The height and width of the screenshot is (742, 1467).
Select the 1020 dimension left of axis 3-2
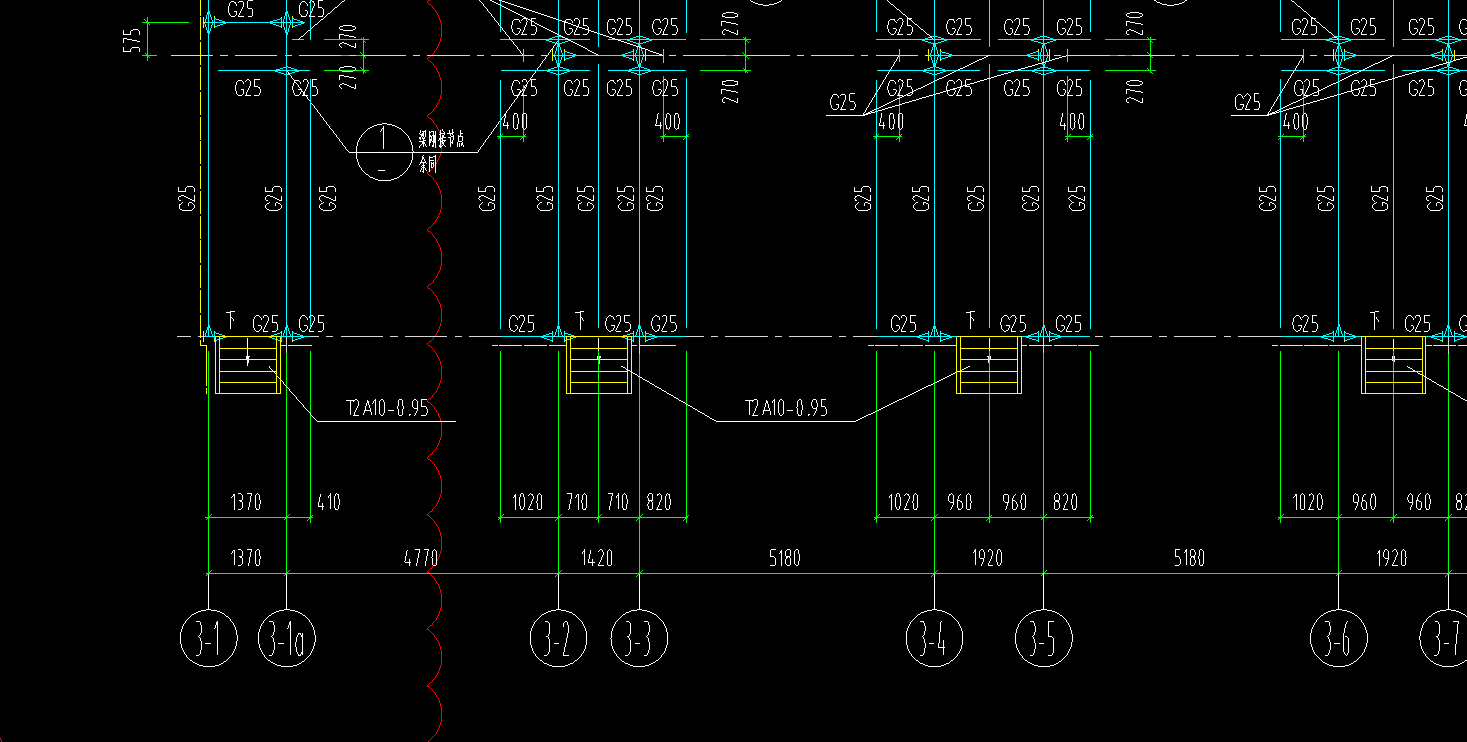click(x=526, y=502)
